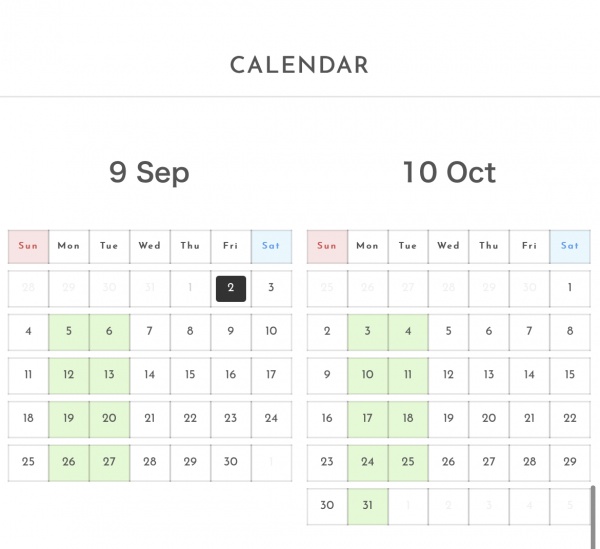Select September 19 green cell
This screenshot has width=600, height=549.
69,418
